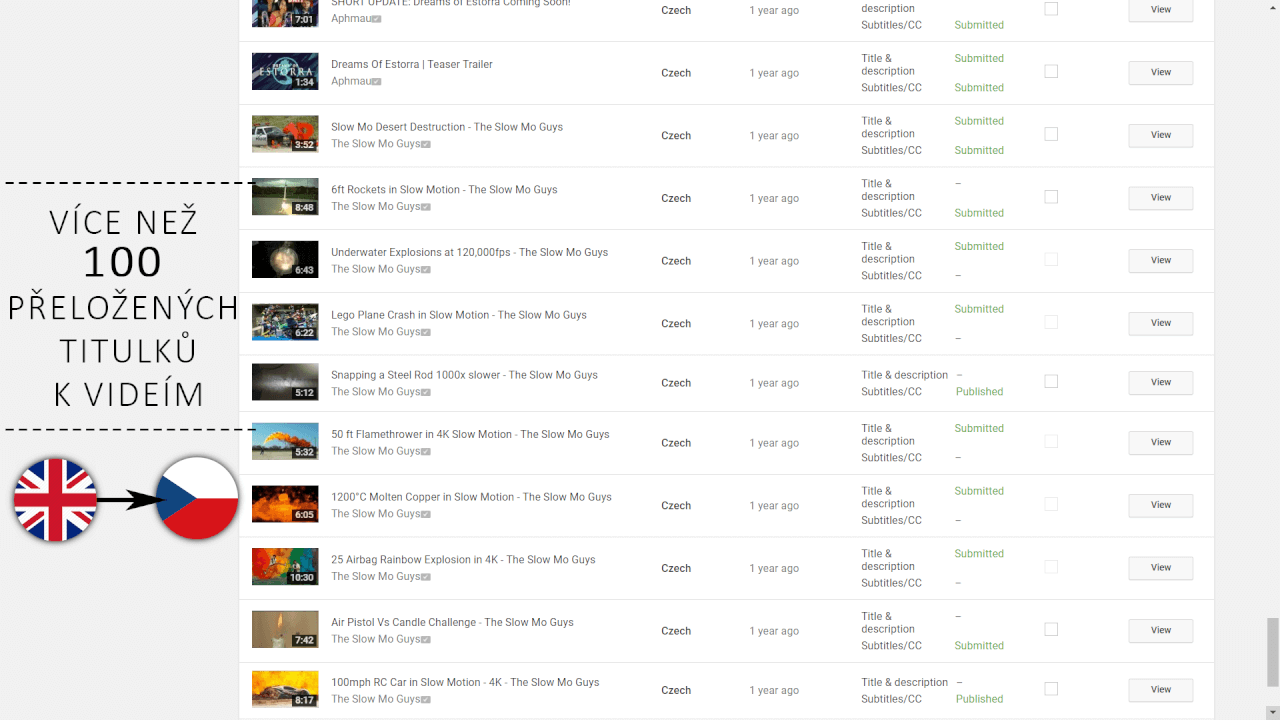
Task: Go to The Slow Mo Guys channel under Lego Plane Crash
Action: pyautogui.click(x=375, y=332)
